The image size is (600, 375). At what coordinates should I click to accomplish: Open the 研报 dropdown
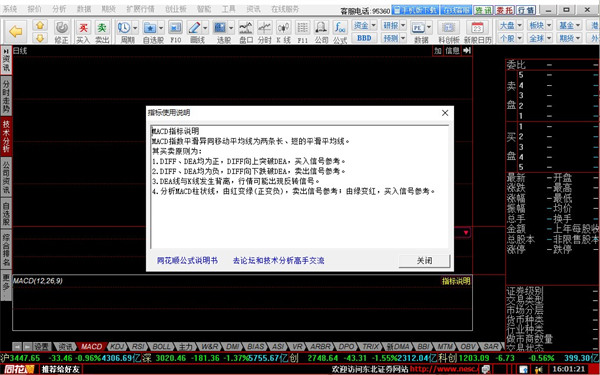[394, 26]
